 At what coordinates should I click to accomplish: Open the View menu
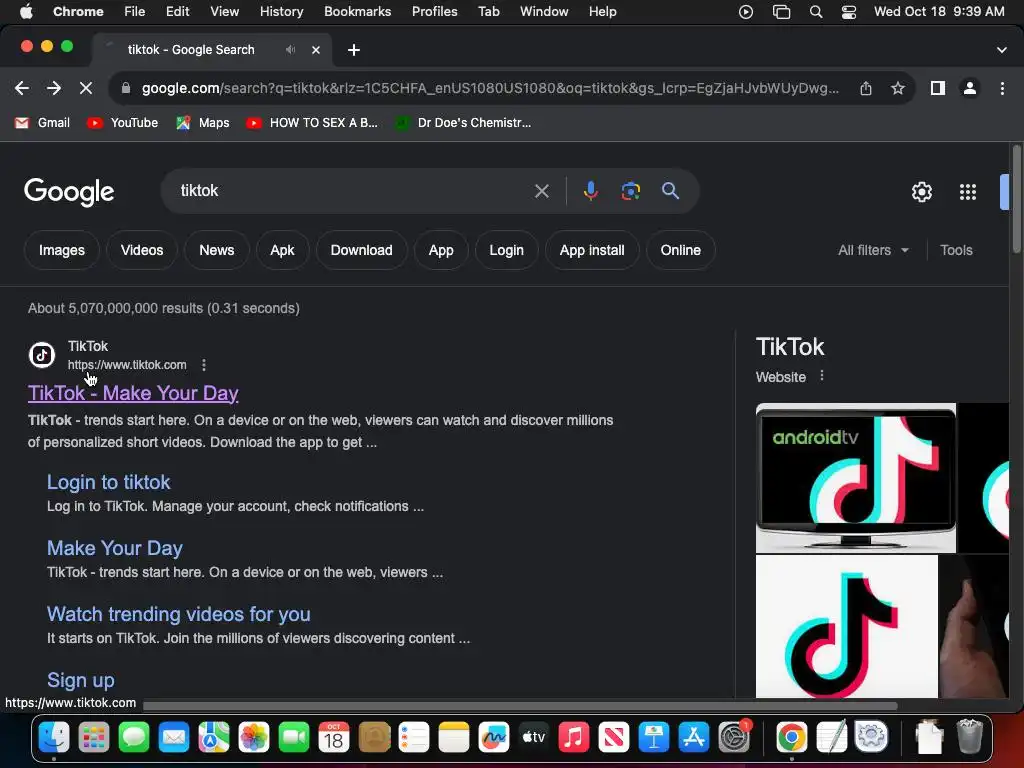pos(224,12)
